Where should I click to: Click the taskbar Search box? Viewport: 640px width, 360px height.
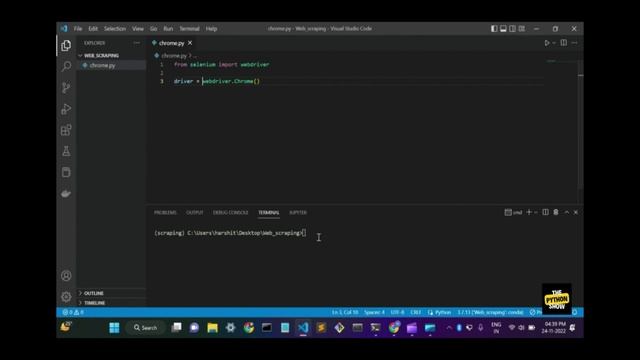[146, 328]
